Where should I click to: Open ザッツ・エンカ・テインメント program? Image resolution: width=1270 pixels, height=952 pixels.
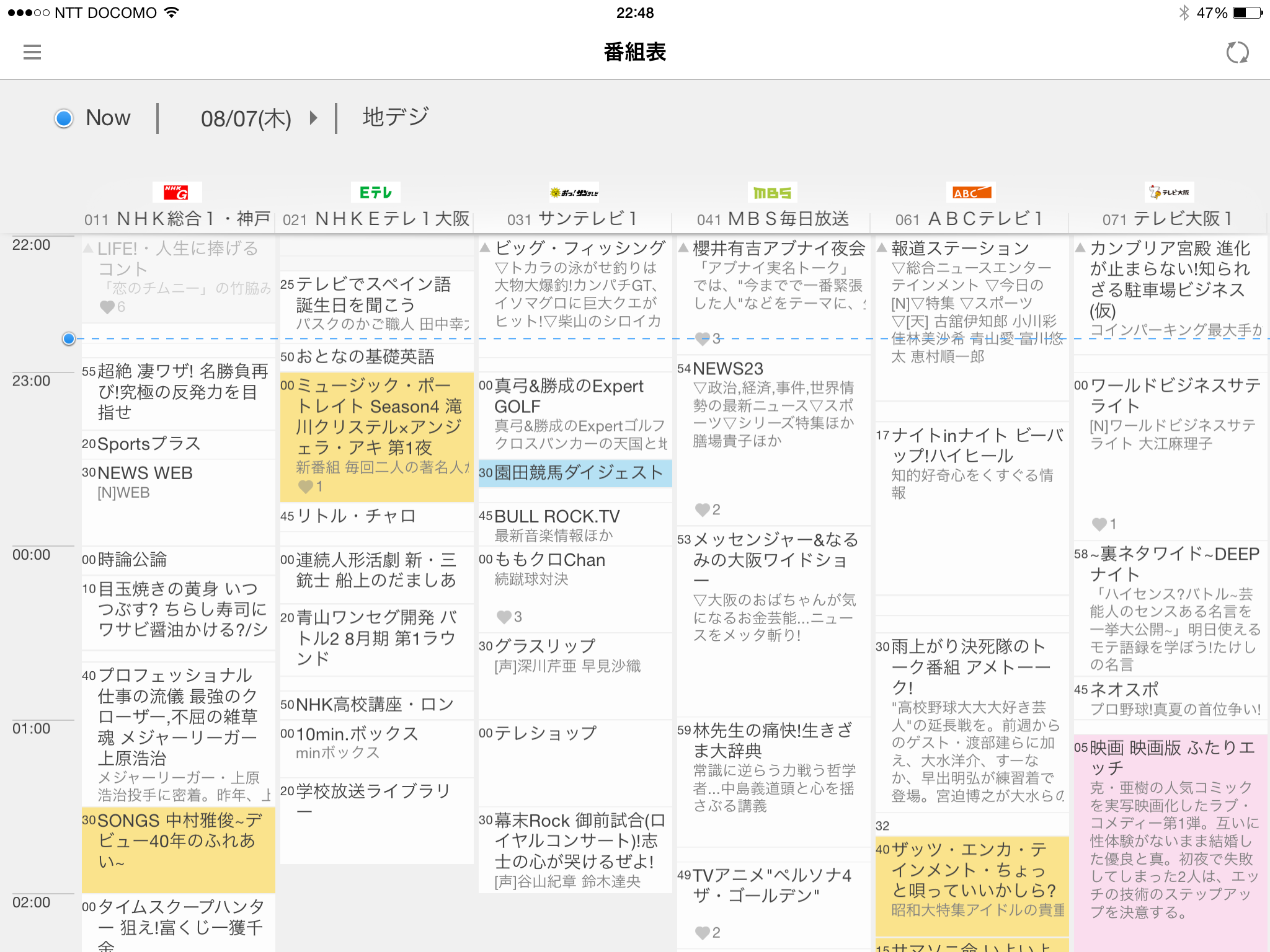pyautogui.click(x=972, y=886)
